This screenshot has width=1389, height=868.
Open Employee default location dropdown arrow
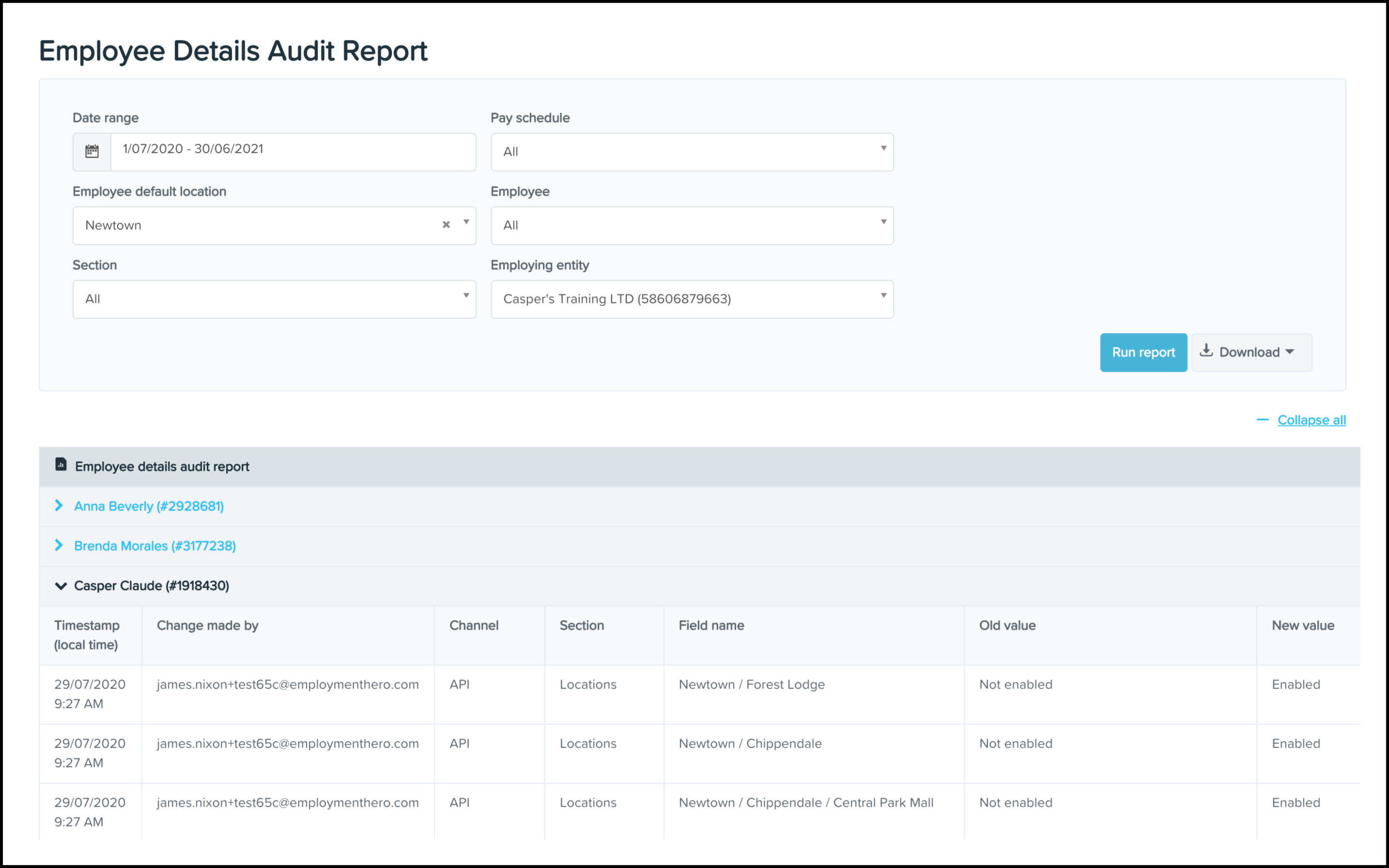coord(466,223)
